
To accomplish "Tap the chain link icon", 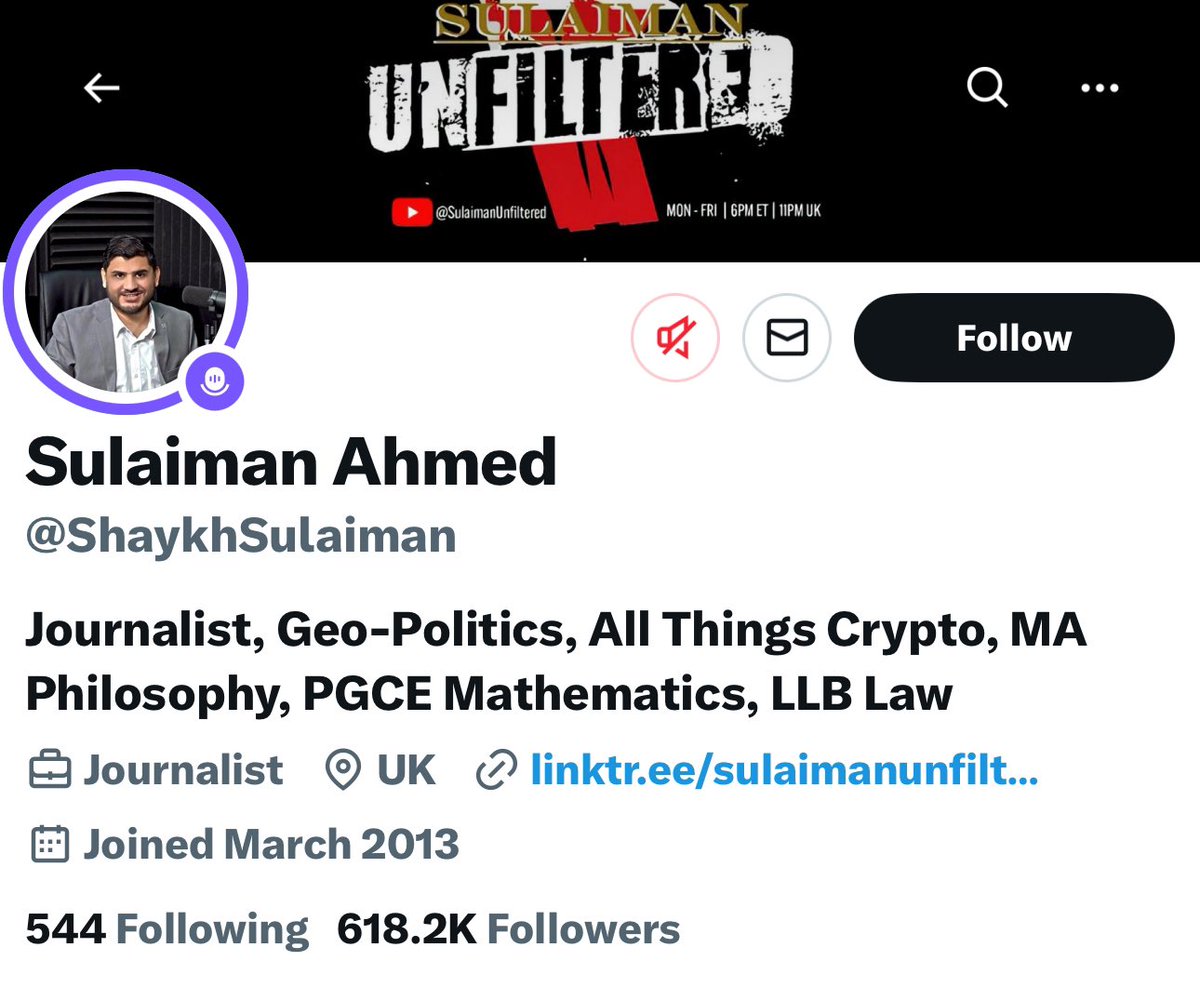I will pyautogui.click(x=496, y=771).
